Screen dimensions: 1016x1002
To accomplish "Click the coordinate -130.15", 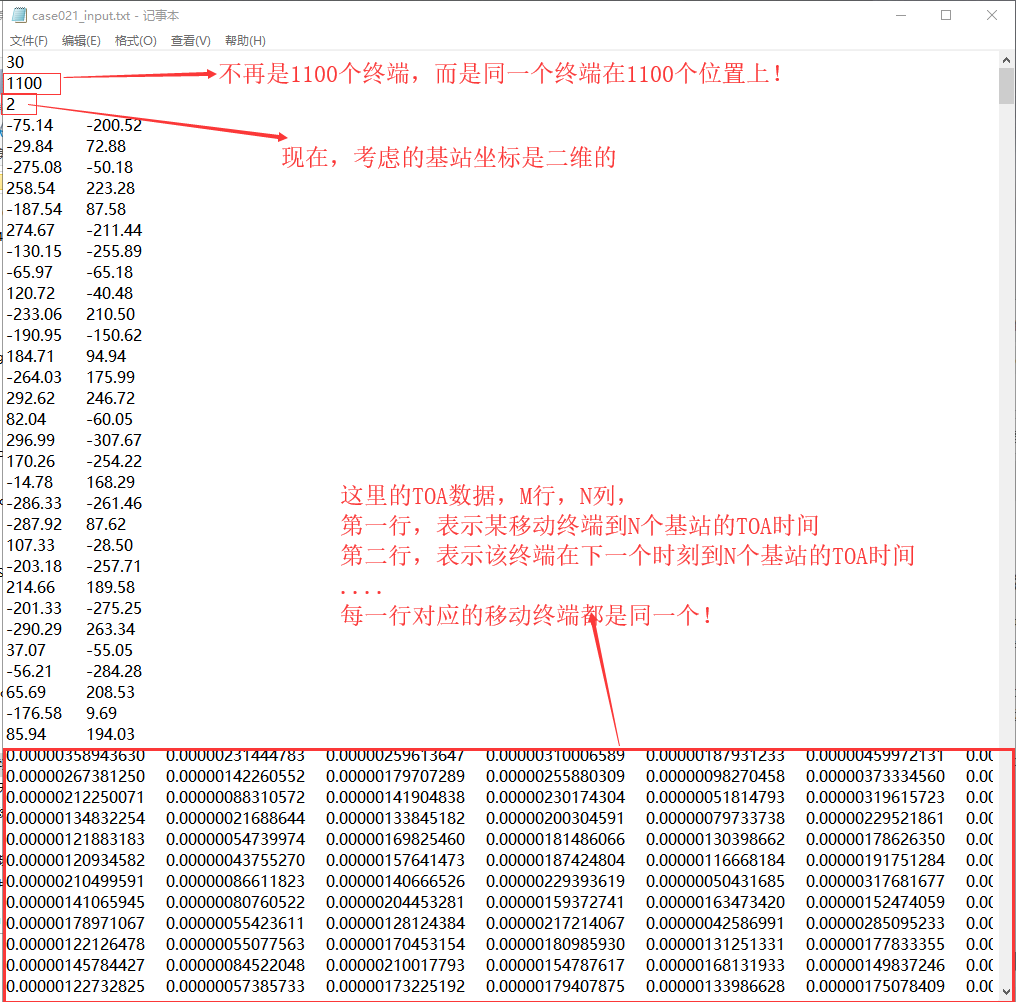I will [x=34, y=251].
